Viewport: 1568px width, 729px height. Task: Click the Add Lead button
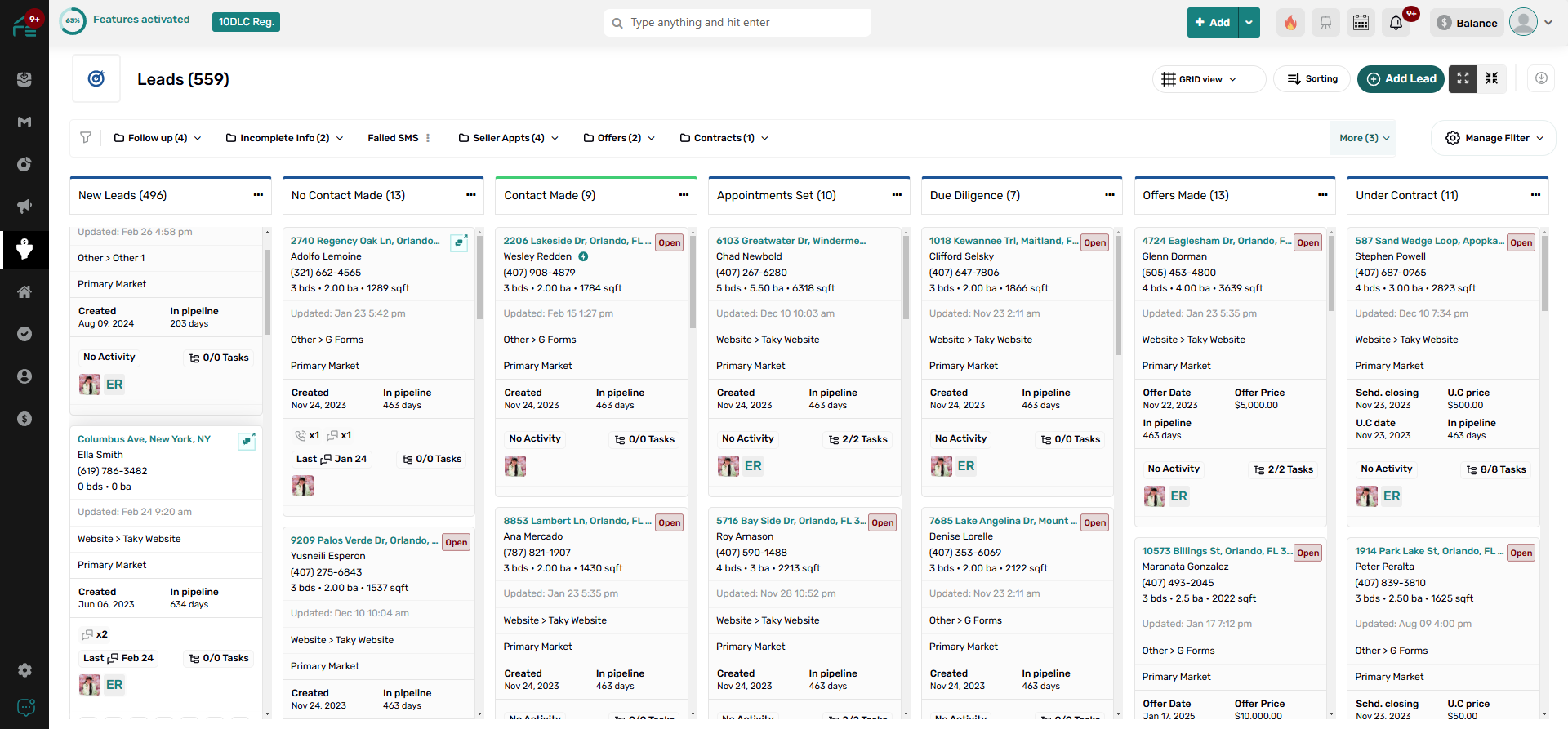click(1401, 79)
